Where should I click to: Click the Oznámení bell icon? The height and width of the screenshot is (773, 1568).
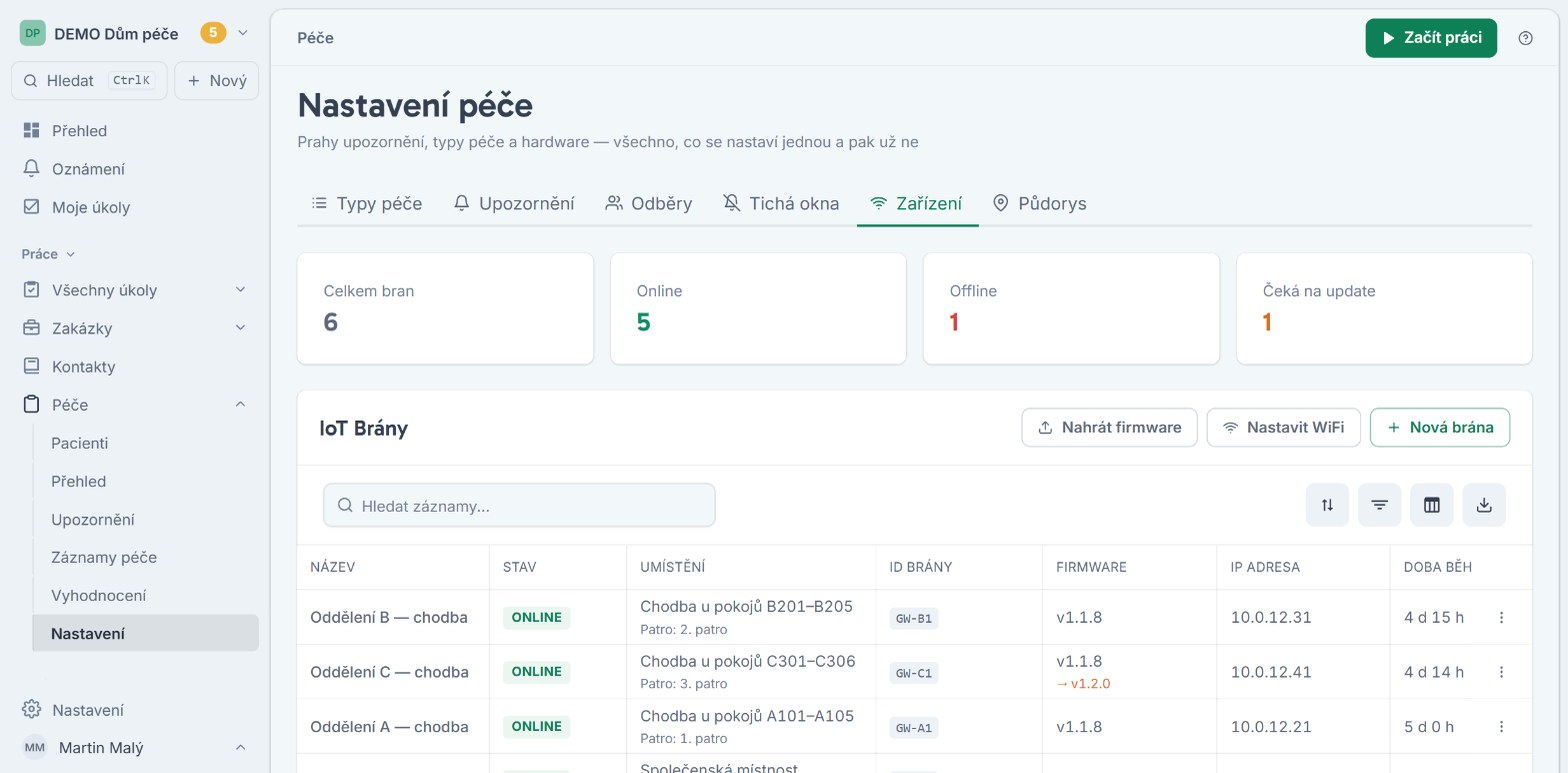[x=31, y=169]
